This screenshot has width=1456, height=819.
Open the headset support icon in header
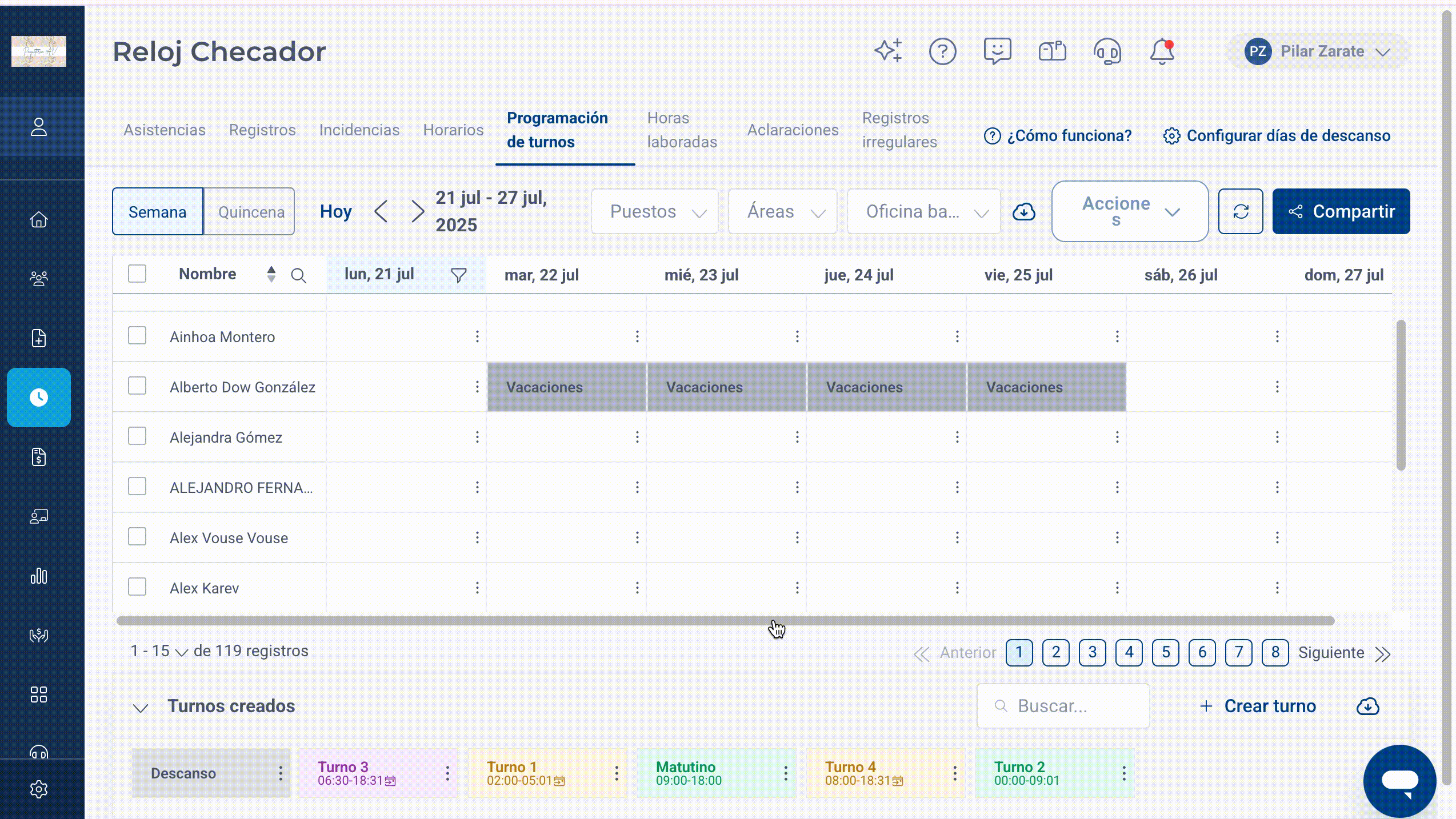[1107, 51]
